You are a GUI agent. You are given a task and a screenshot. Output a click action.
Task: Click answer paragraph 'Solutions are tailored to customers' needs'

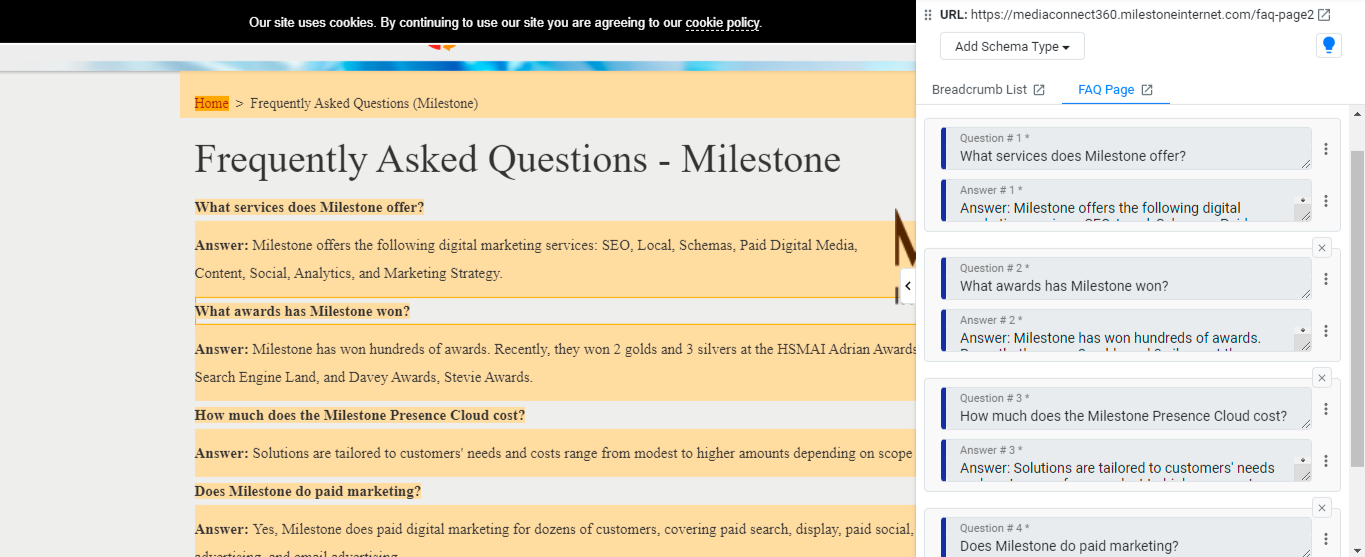coord(554,453)
